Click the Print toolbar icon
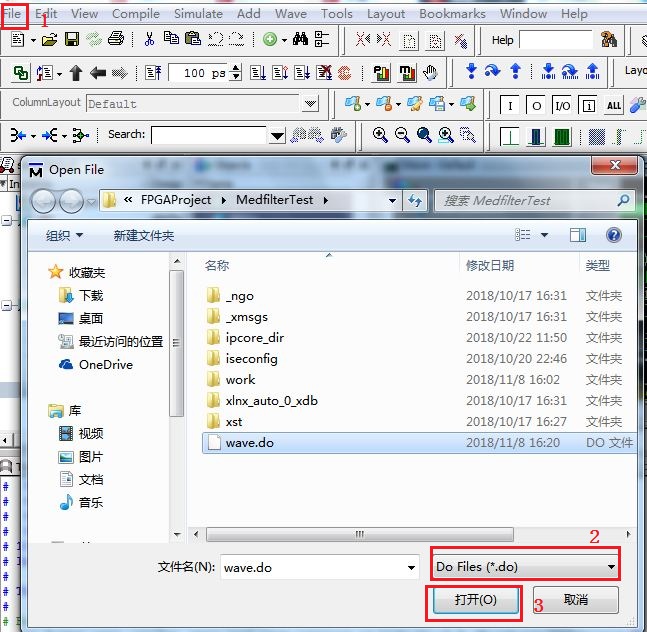The width and height of the screenshot is (647, 632). tap(116, 39)
